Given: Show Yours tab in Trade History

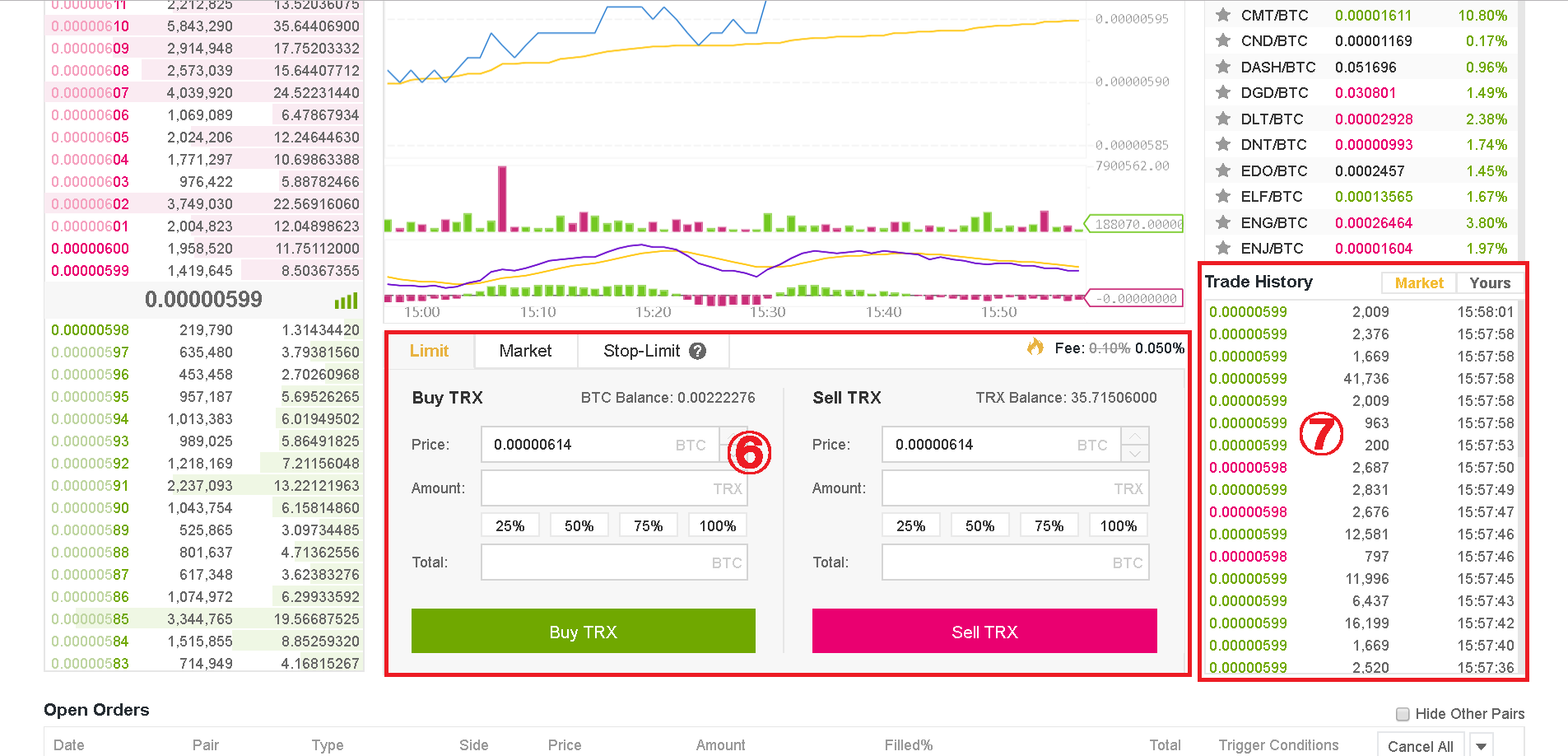Looking at the screenshot, I should (1490, 282).
